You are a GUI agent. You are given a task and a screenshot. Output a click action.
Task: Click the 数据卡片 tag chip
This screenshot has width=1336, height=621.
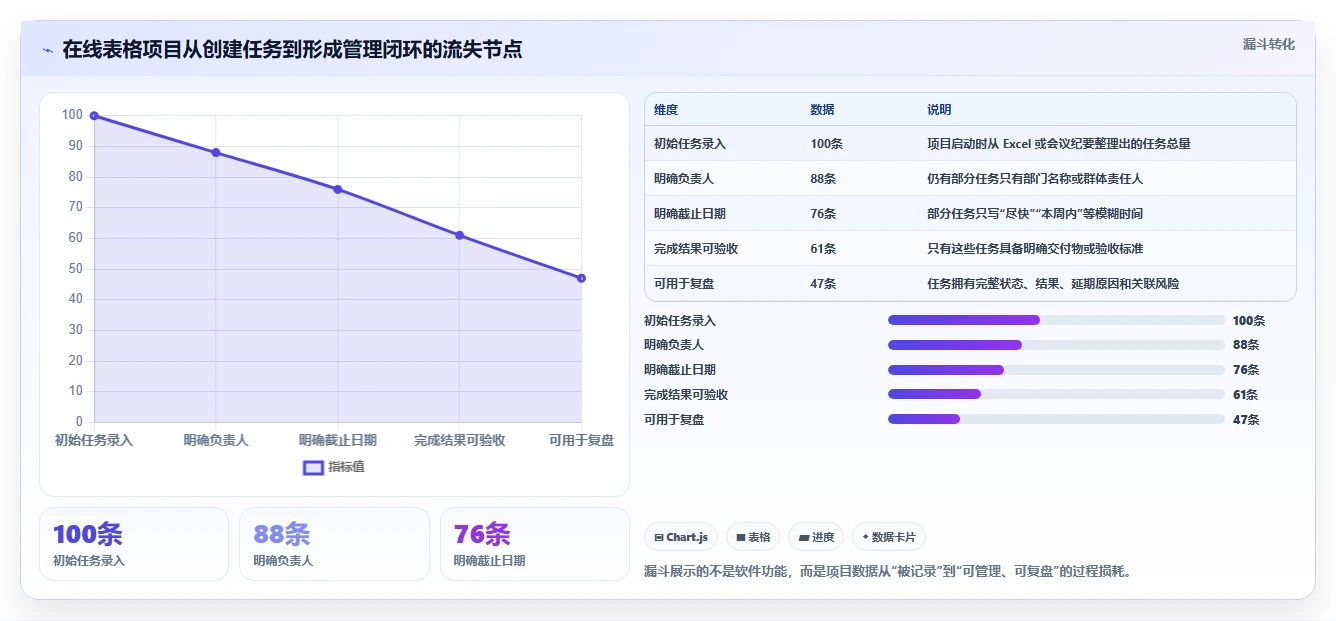coord(889,537)
